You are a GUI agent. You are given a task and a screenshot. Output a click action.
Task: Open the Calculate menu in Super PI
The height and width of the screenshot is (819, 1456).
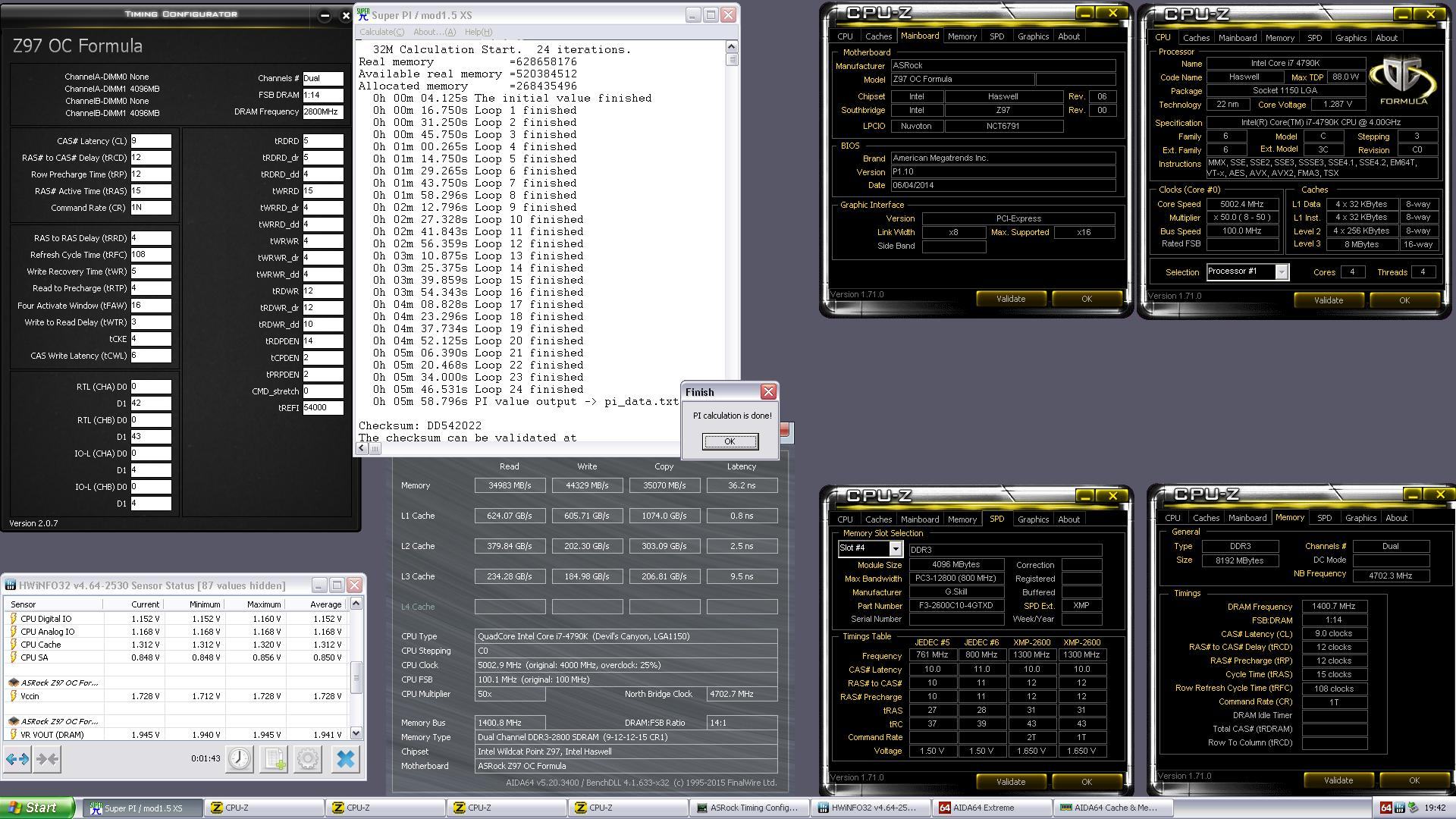pos(381,32)
